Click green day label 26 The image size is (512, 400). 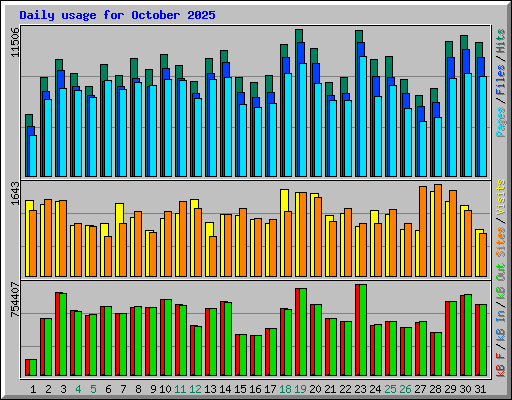[x=405, y=389]
